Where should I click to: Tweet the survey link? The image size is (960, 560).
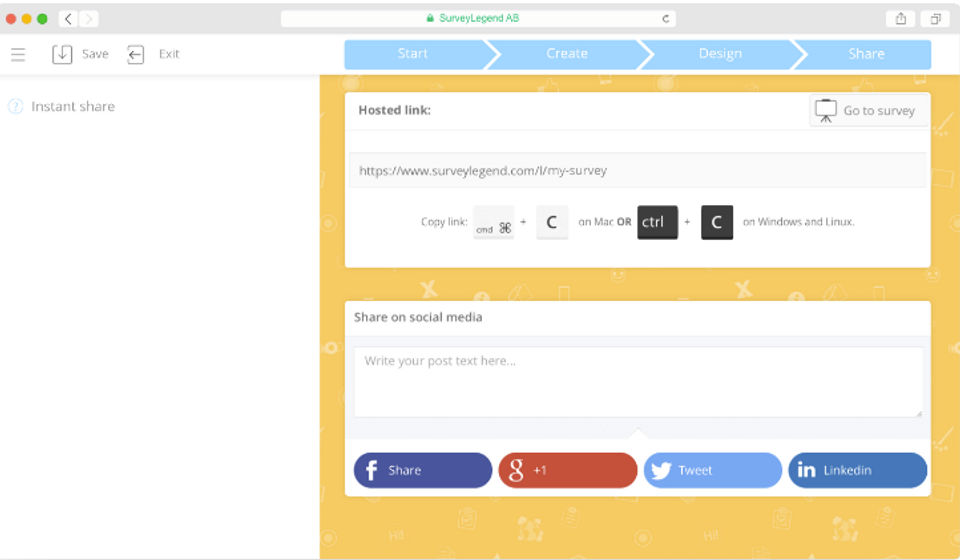[713, 470]
